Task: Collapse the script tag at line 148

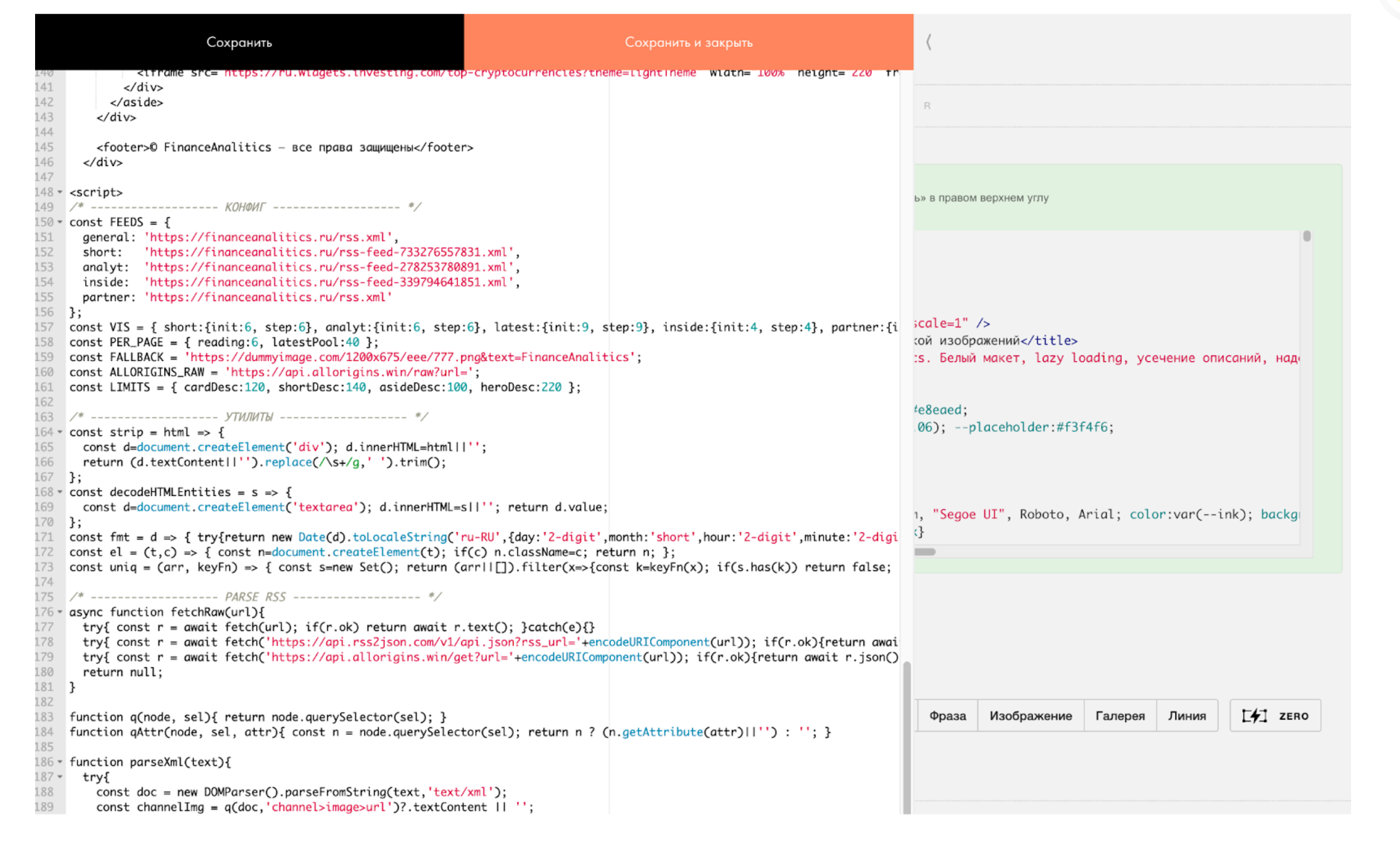Action: tap(60, 192)
